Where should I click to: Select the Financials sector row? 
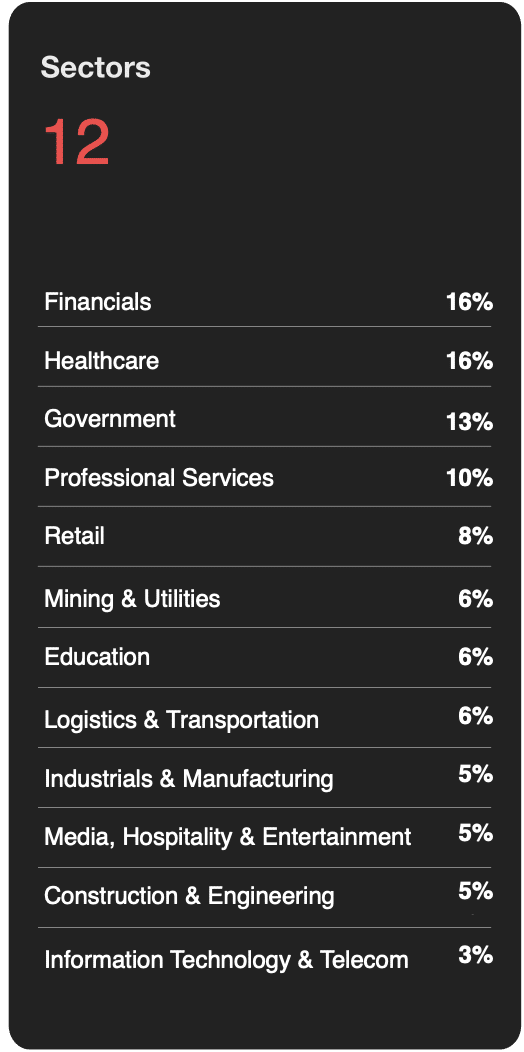click(264, 302)
